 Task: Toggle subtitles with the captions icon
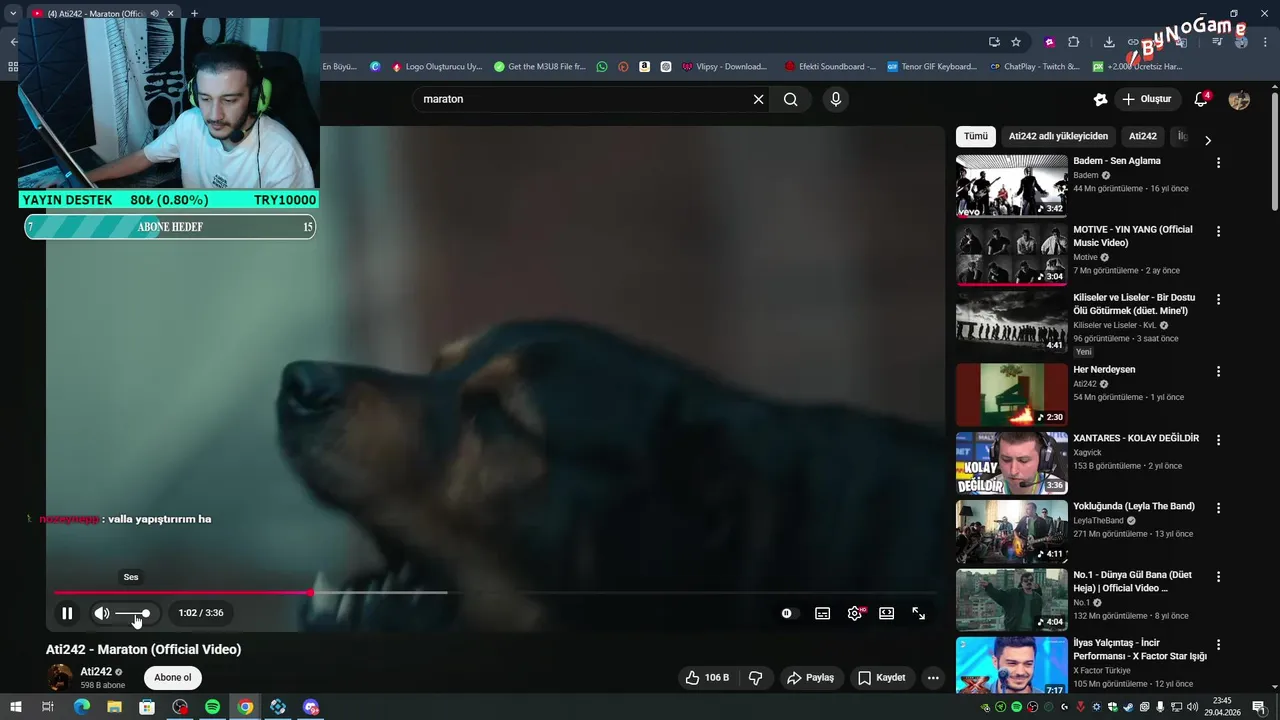[822, 613]
